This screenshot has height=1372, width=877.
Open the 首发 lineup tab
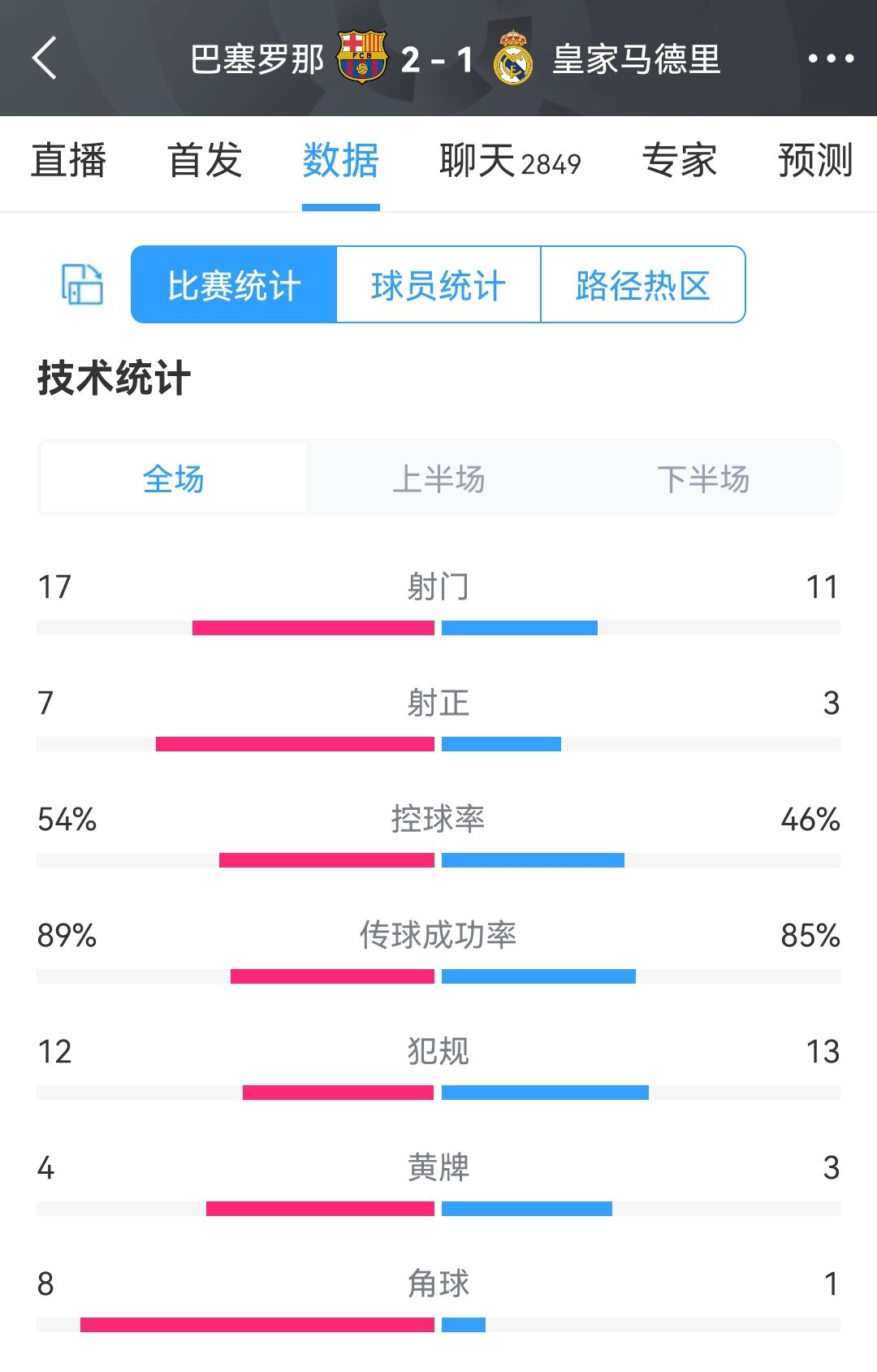205,160
